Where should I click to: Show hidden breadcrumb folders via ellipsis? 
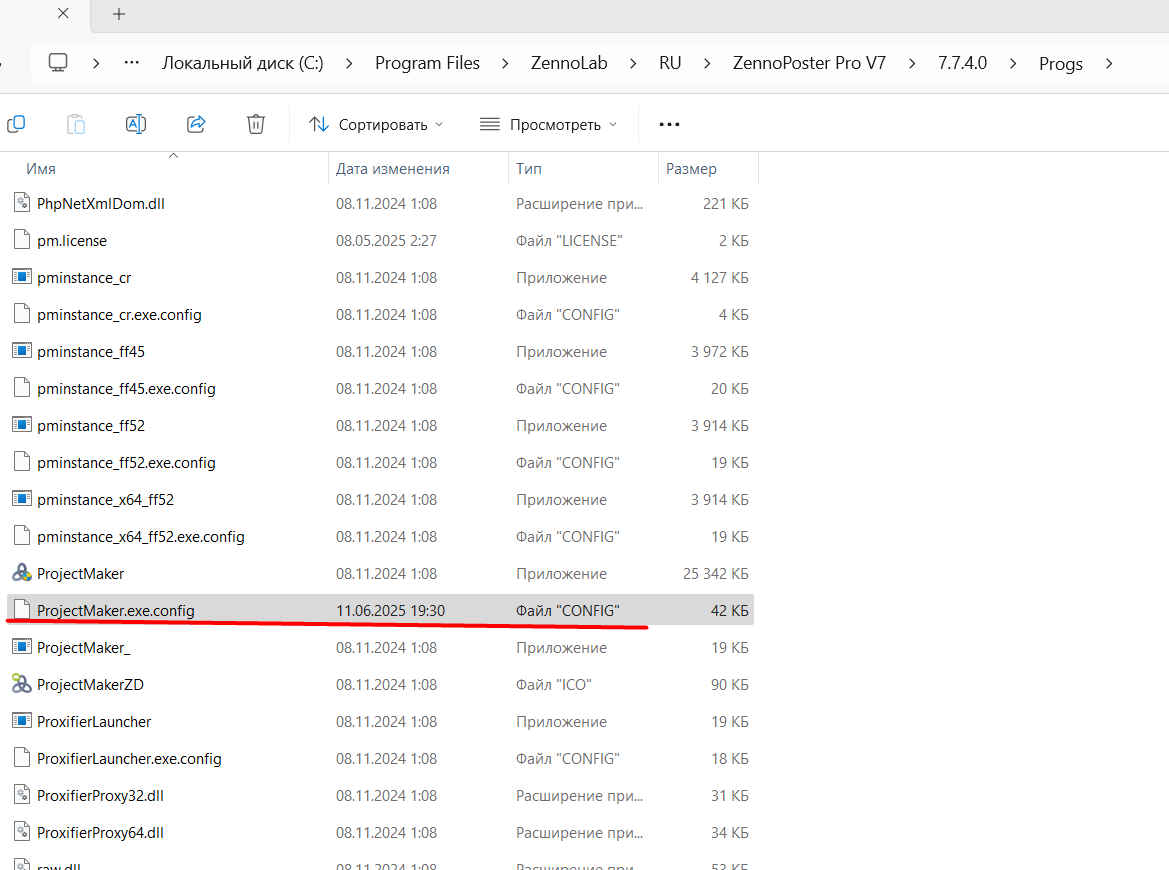pos(131,63)
